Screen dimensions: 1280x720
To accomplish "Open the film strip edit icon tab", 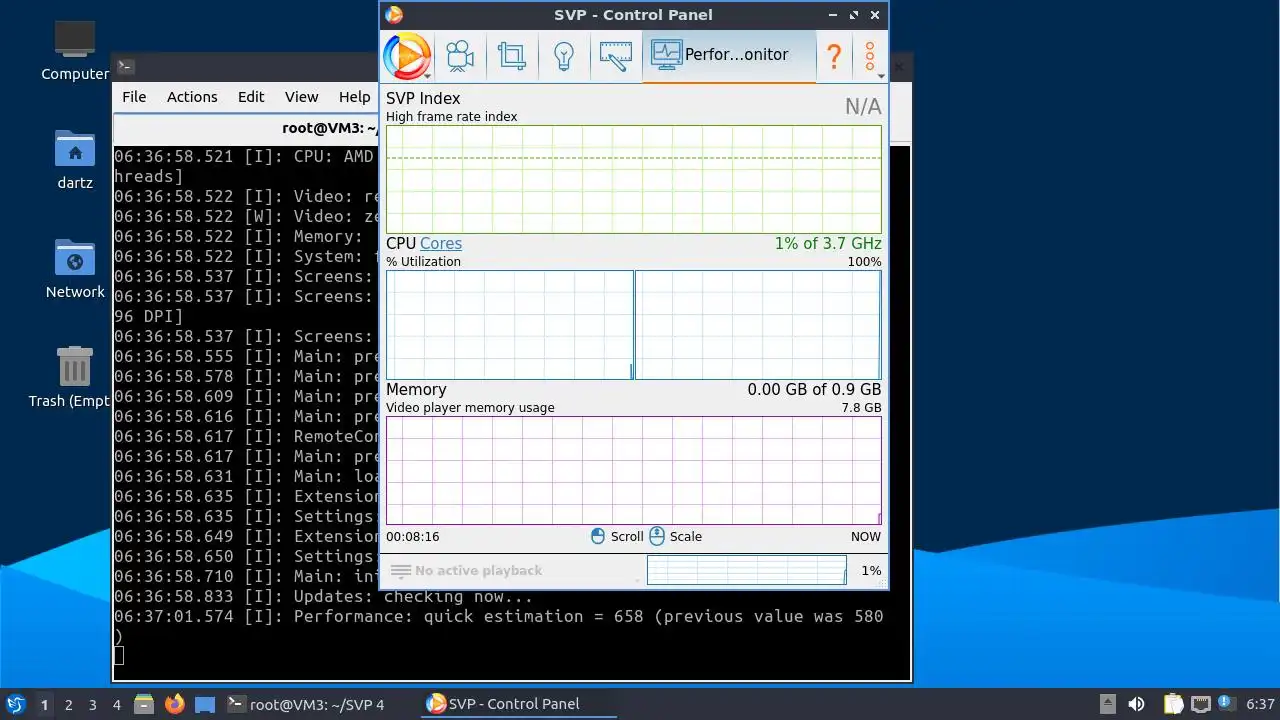I will point(616,56).
